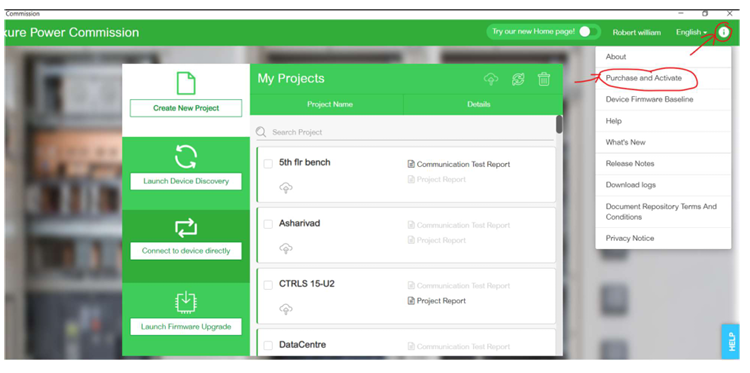Click the Connect to device directly button
750x373 pixels.
click(186, 251)
